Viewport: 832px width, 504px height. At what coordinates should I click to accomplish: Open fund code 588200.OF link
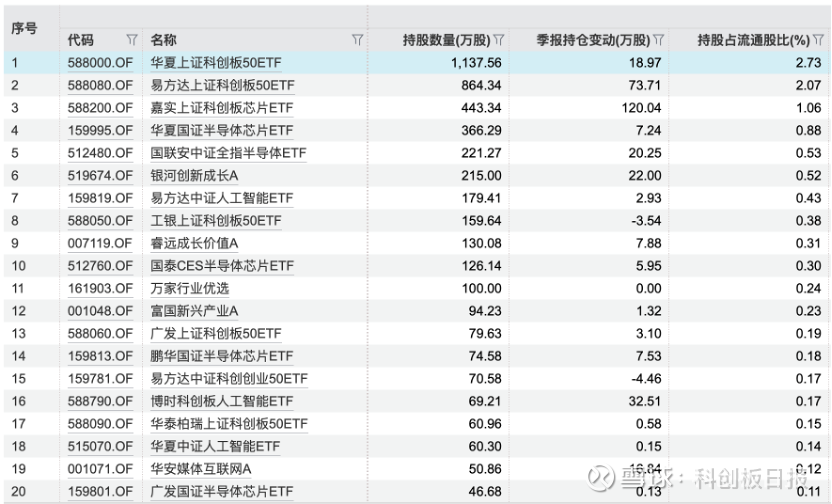click(x=100, y=108)
